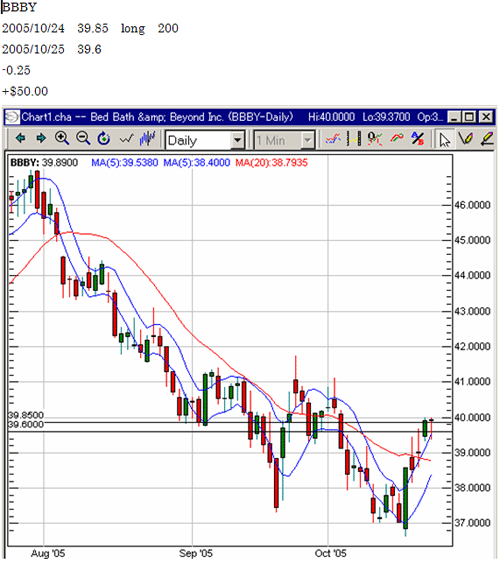The height and width of the screenshot is (564, 500).
Task: Click the 2005/10/24 entry date text
Action: point(33,28)
